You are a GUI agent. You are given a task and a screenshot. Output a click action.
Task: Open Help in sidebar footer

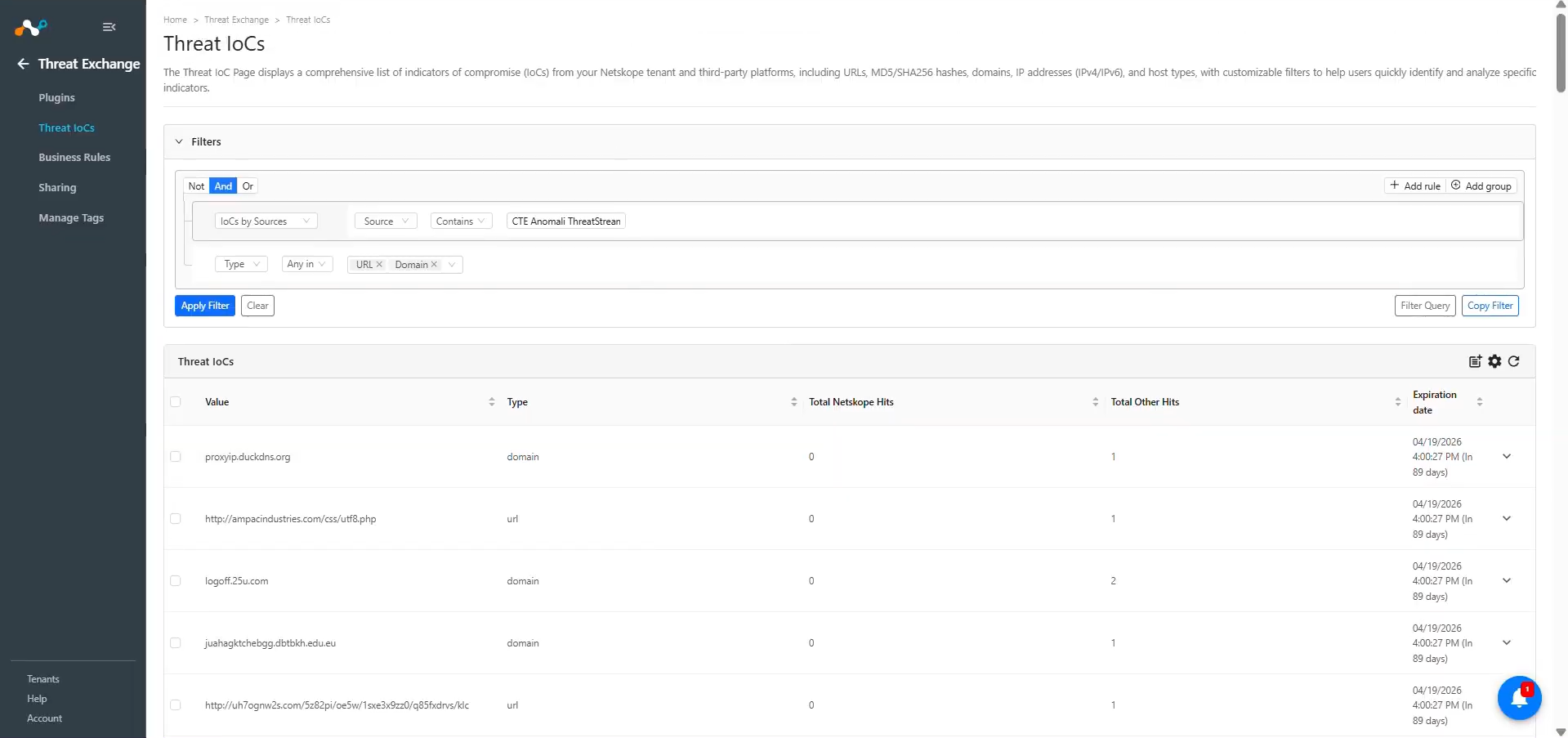click(x=37, y=699)
